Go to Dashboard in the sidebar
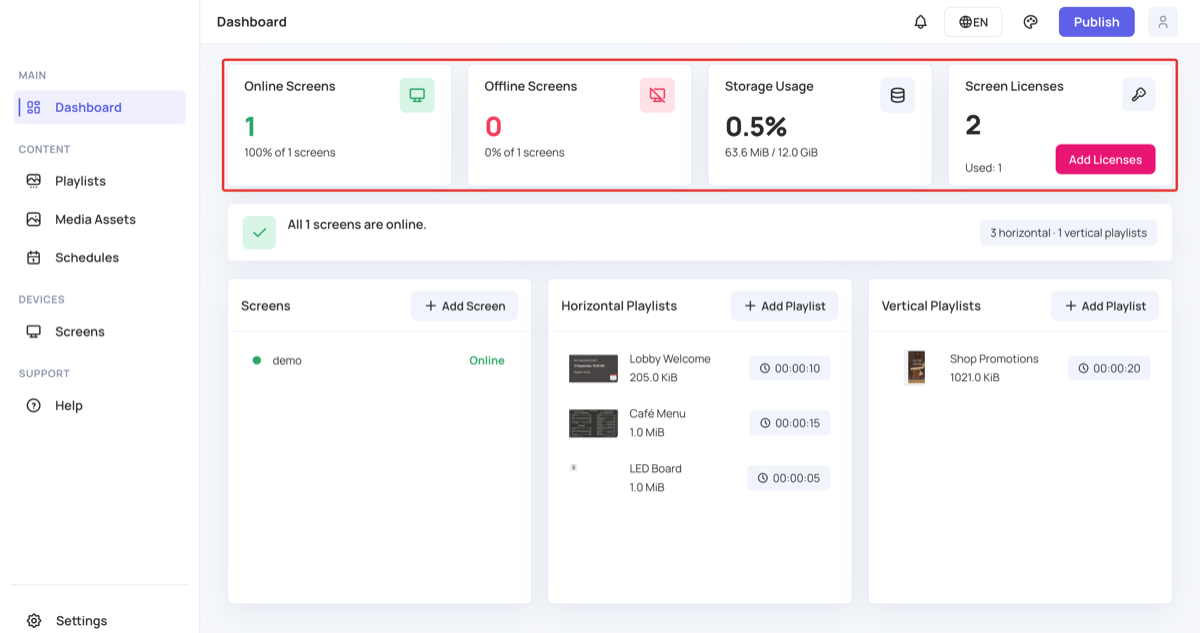This screenshot has height=633, width=1200. coord(100,107)
